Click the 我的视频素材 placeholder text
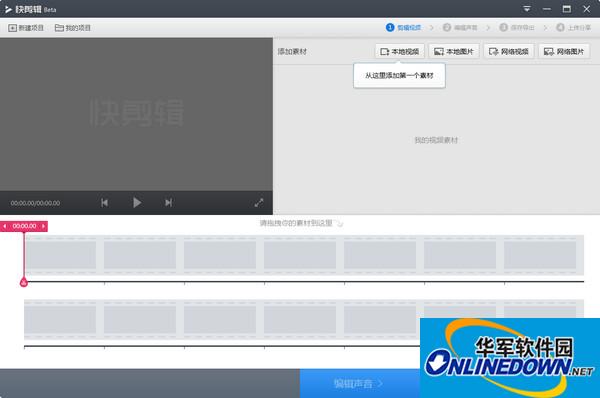This screenshot has height=398, width=600. coord(436,140)
